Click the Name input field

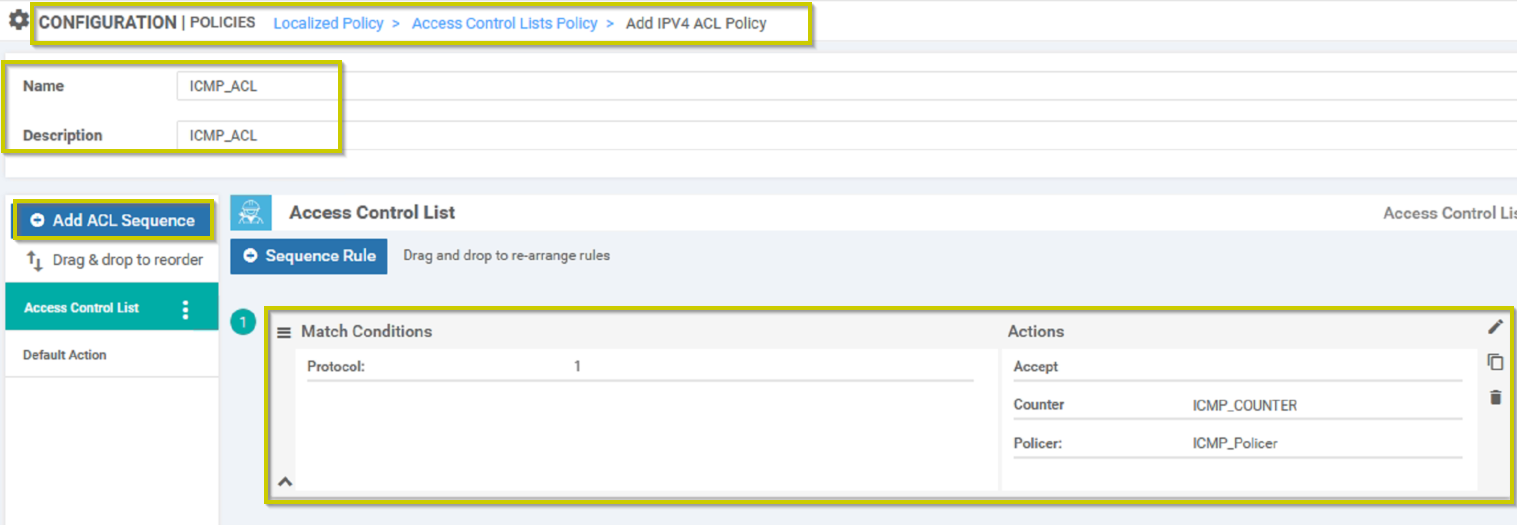[x=846, y=86]
